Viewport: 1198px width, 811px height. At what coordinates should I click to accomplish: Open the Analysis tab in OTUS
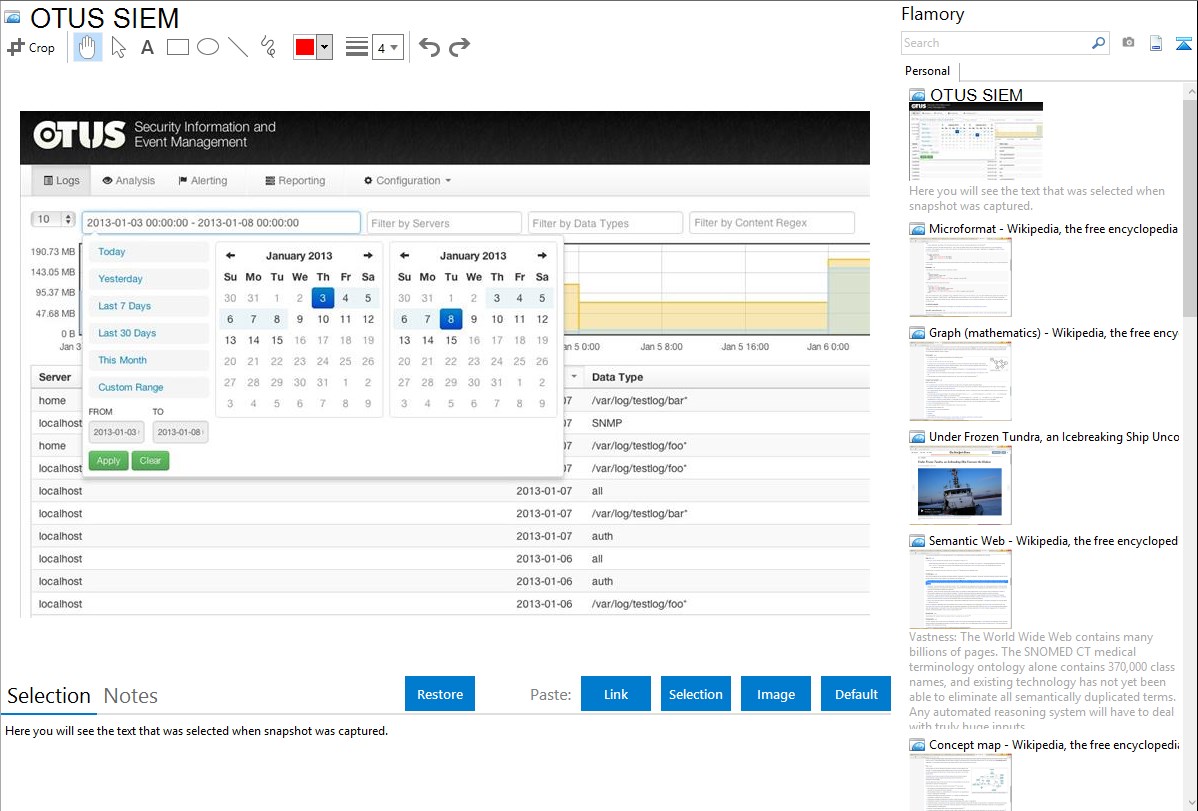pos(128,180)
